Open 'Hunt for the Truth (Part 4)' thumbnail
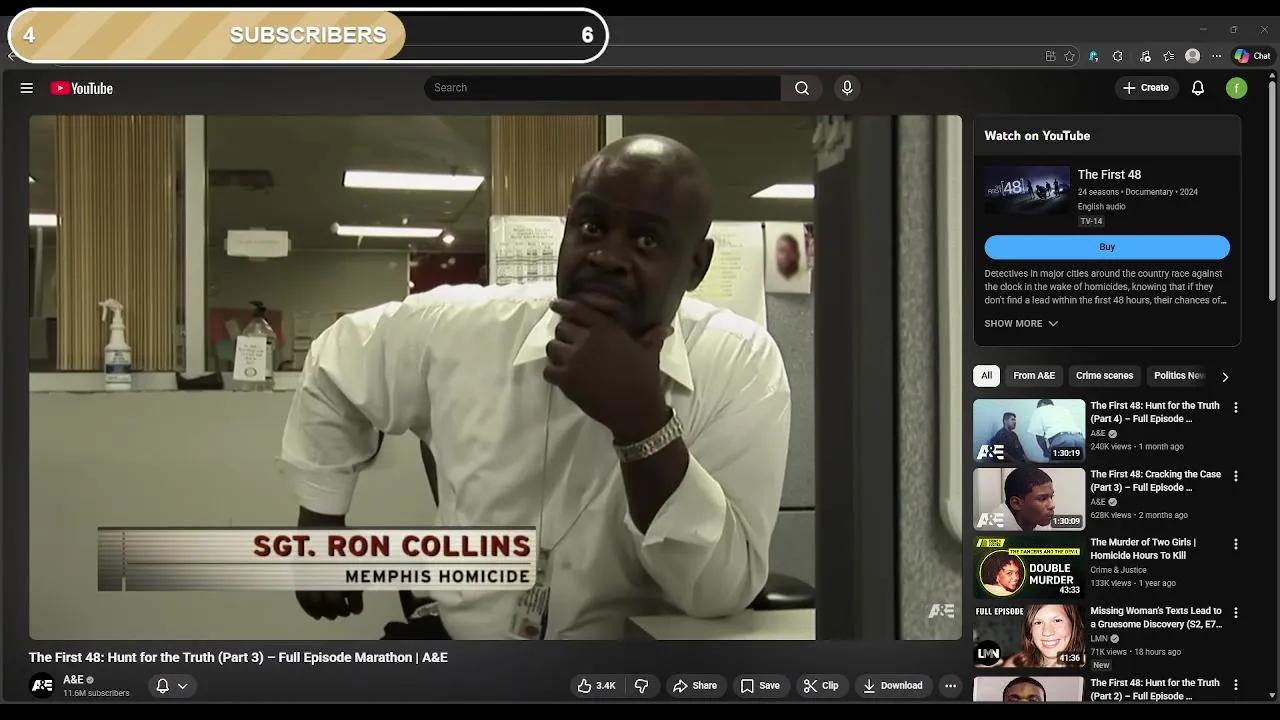This screenshot has height=720, width=1280. [1029, 431]
